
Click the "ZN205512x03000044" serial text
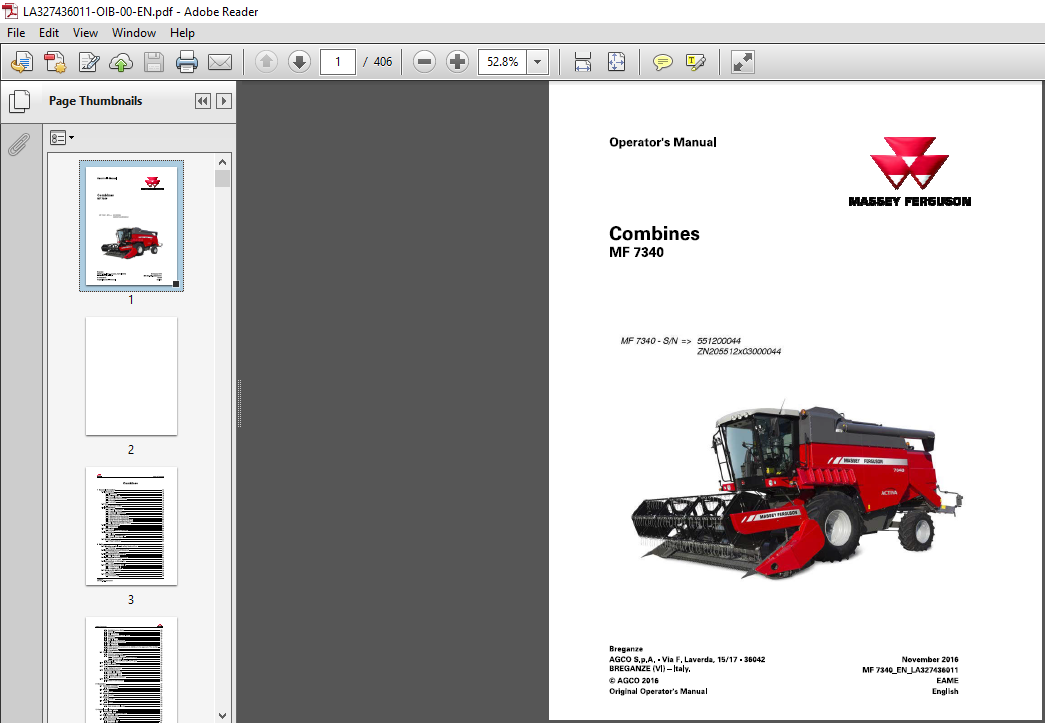click(x=739, y=351)
